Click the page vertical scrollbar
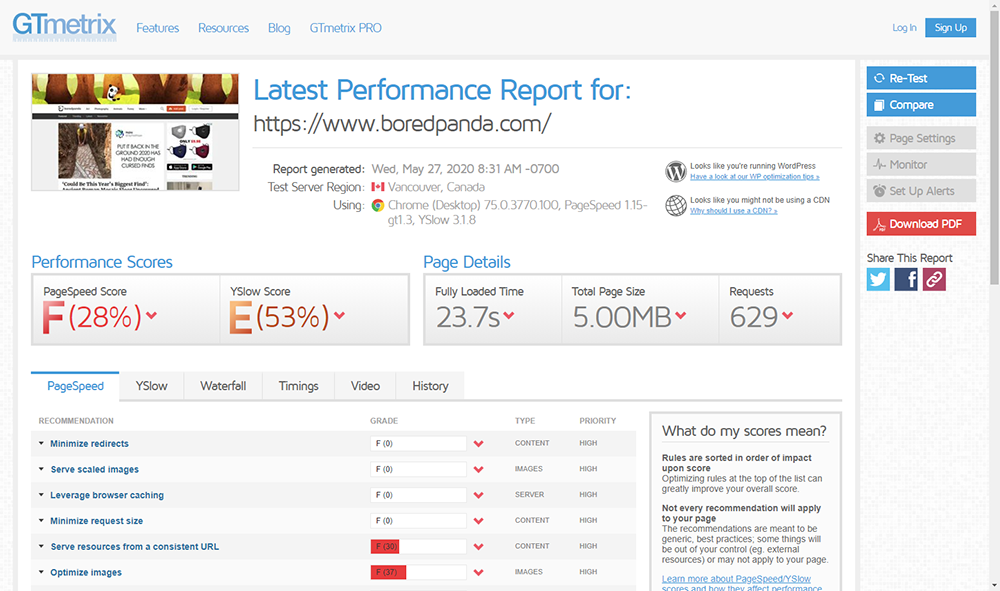Image resolution: width=1000 pixels, height=591 pixels. [x=994, y=147]
